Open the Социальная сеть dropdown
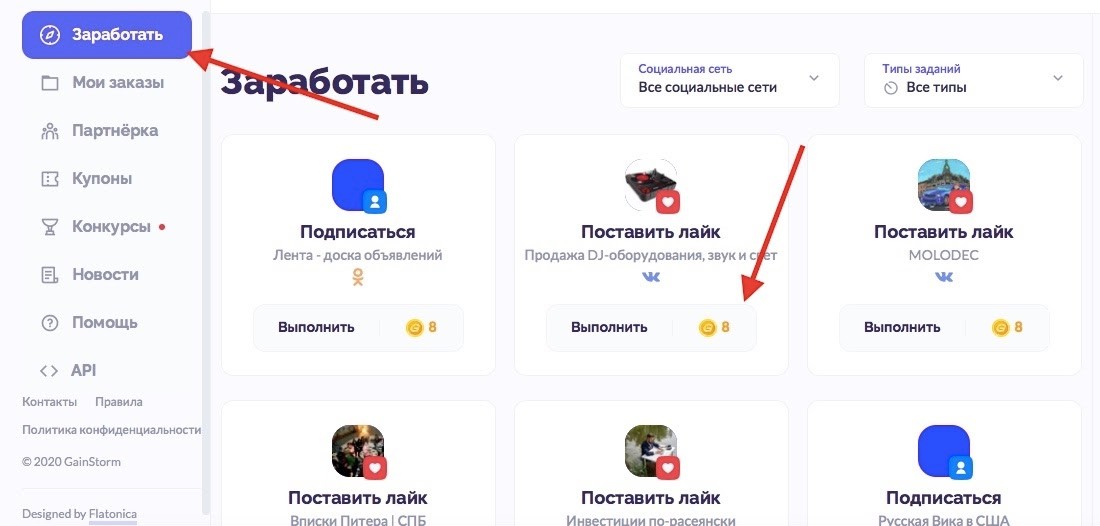This screenshot has height=526, width=1100. click(730, 80)
